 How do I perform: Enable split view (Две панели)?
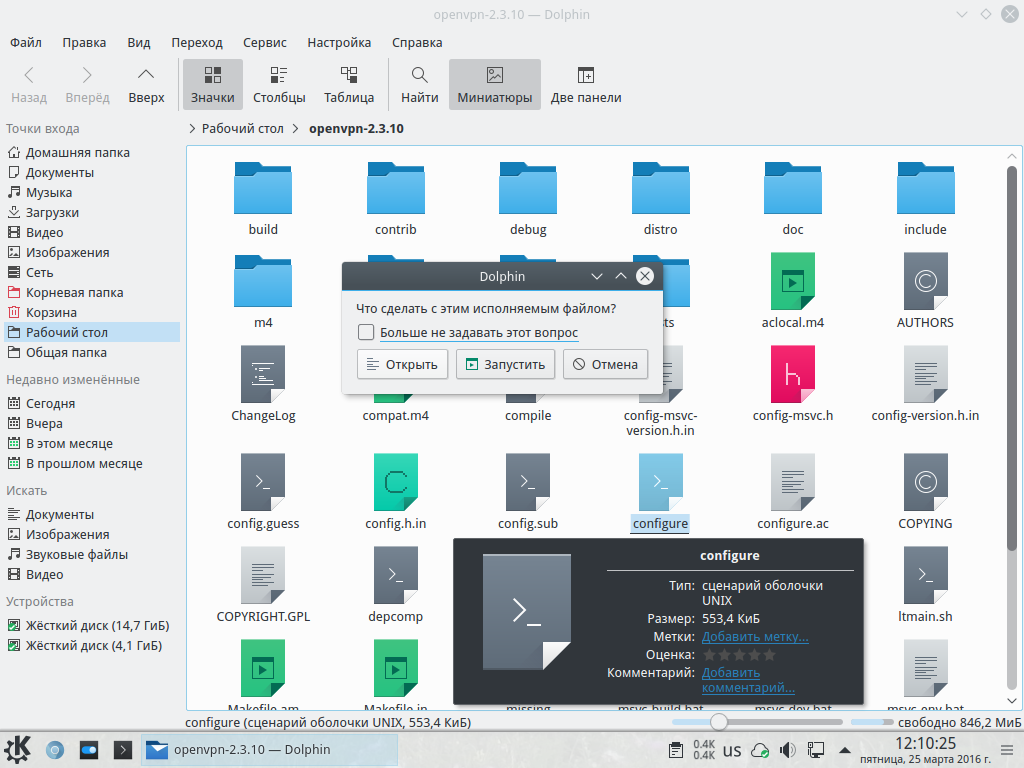586,85
